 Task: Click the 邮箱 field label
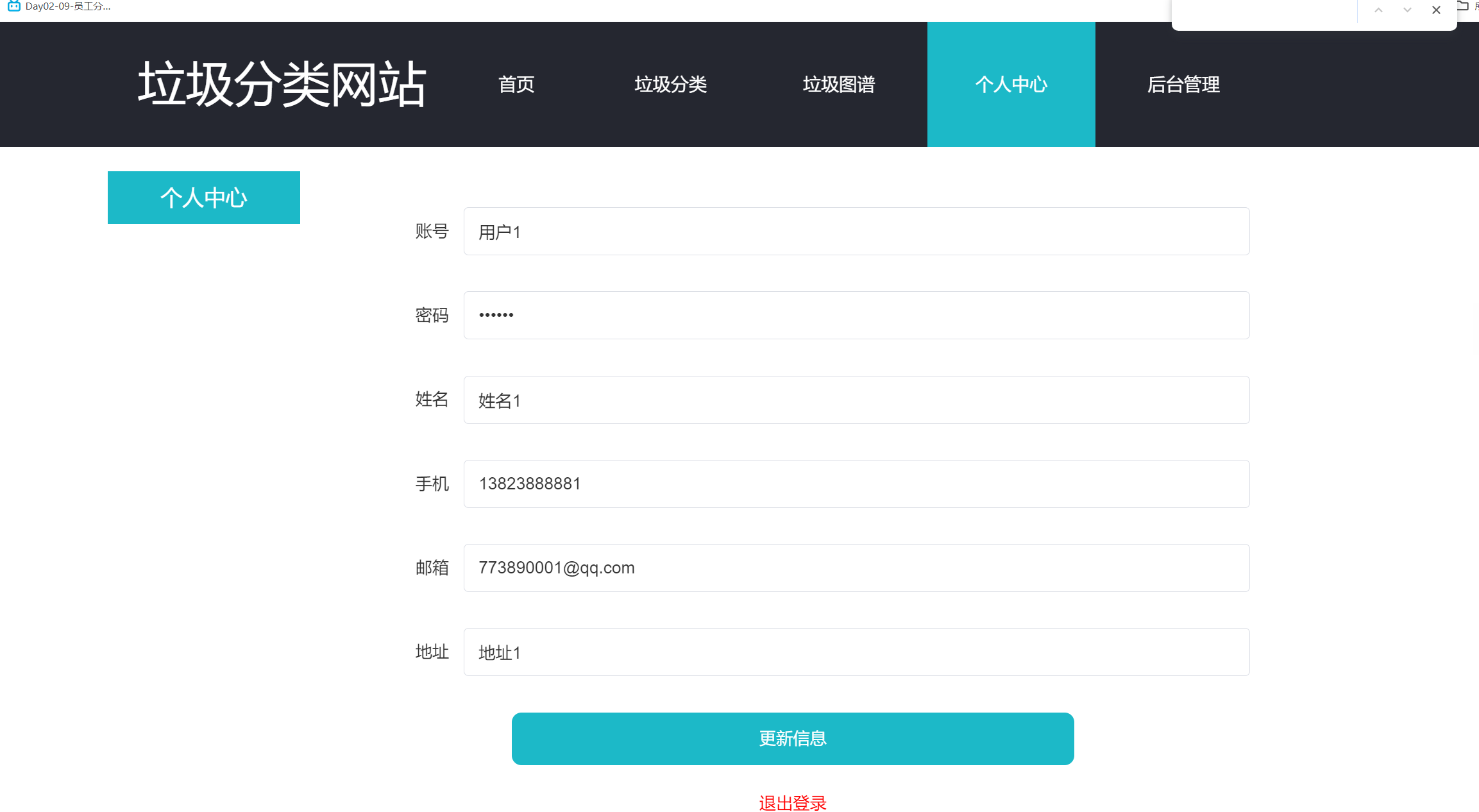tap(432, 568)
